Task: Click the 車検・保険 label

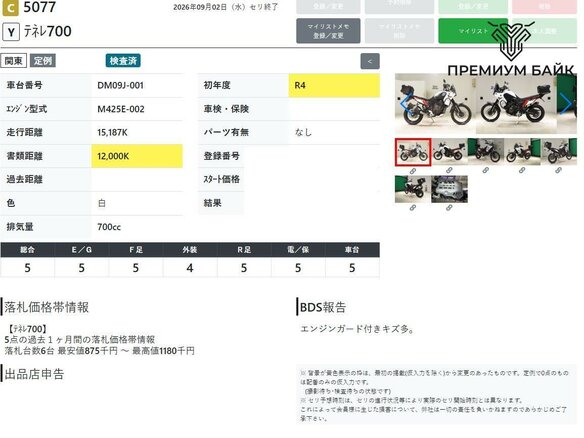Action: pos(226,109)
